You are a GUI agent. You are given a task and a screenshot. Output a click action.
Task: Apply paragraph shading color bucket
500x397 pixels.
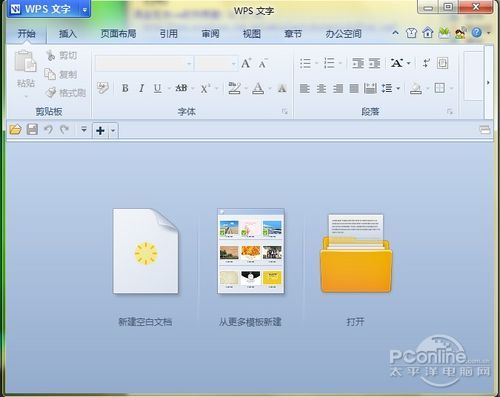pyautogui.click(x=416, y=88)
